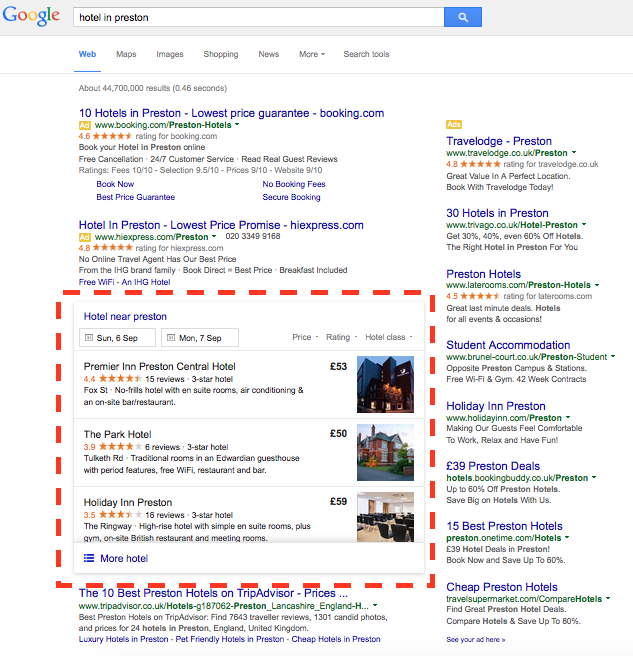Open Holiday Inn Preston sidebar ad
633x656 pixels.
[496, 406]
